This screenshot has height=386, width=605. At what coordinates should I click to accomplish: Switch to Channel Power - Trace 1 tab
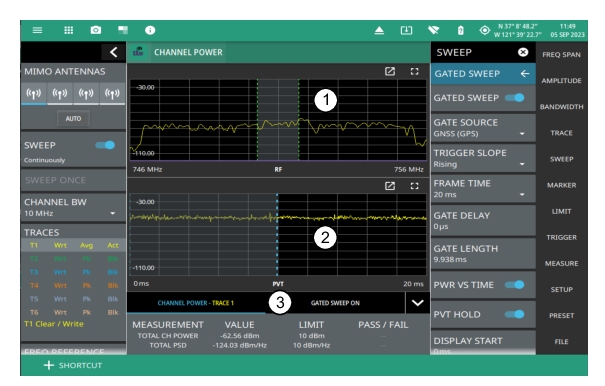tap(196, 303)
